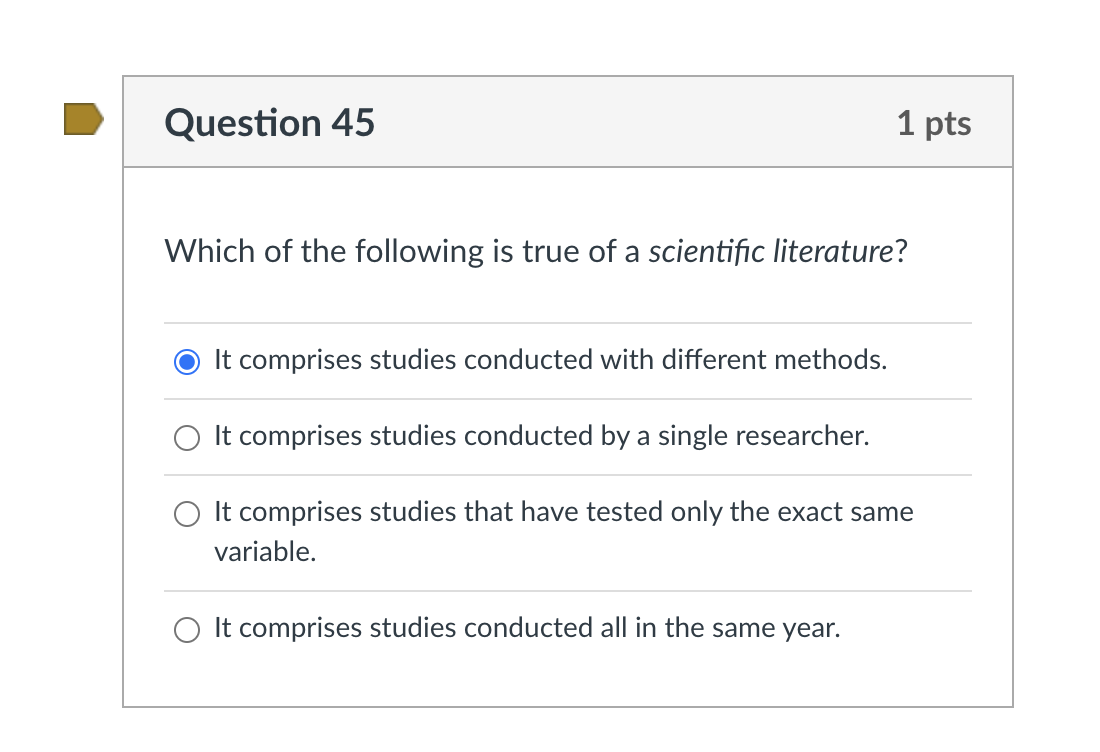Click the word 'true' in the question prompt
1100x752 pixels.
[551, 251]
